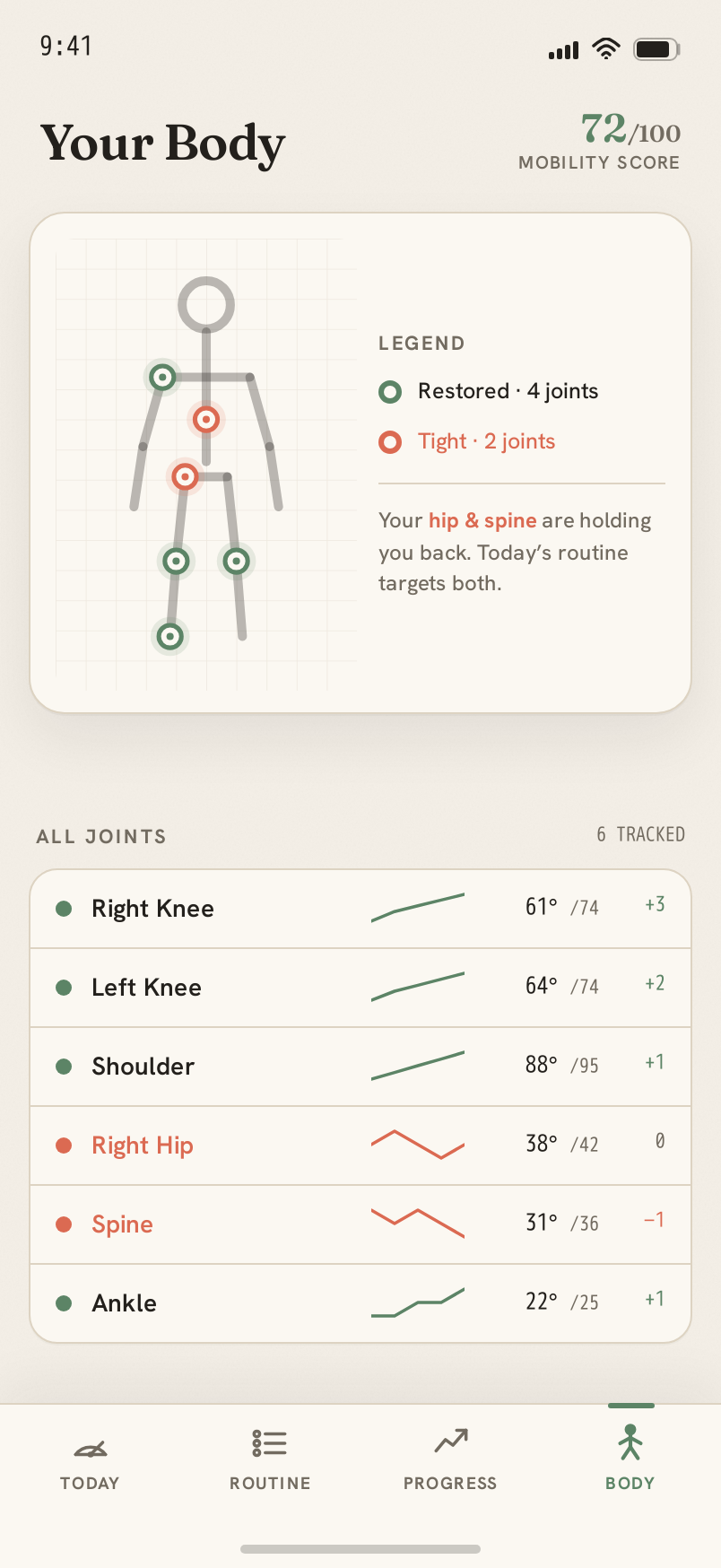The height and width of the screenshot is (1568, 721).
Task: Select the Body figure icon
Action: click(x=630, y=1442)
